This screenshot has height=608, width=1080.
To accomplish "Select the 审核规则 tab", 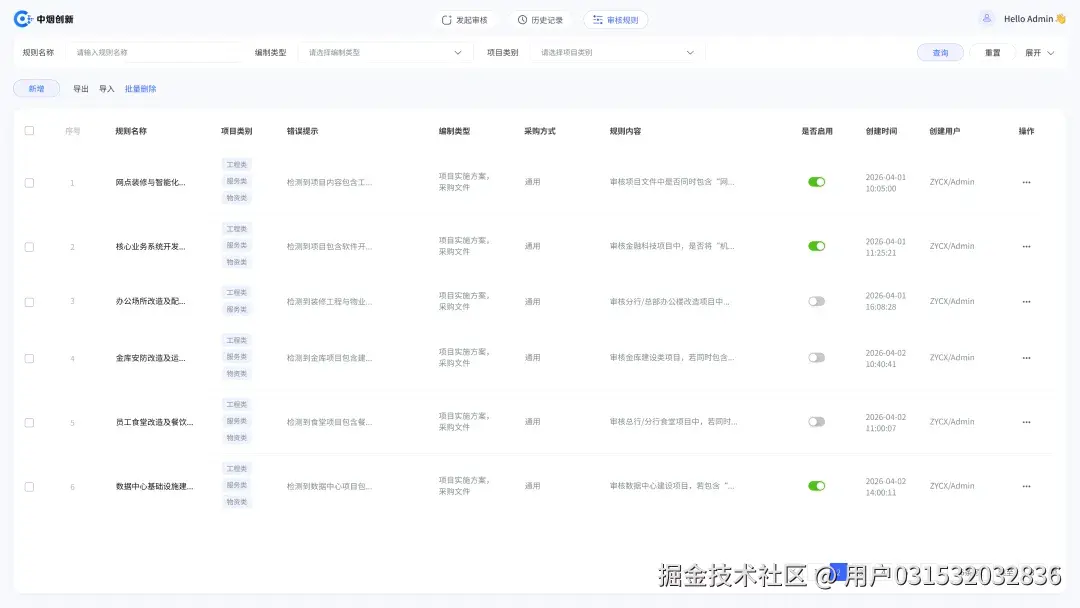I will click(x=615, y=18).
